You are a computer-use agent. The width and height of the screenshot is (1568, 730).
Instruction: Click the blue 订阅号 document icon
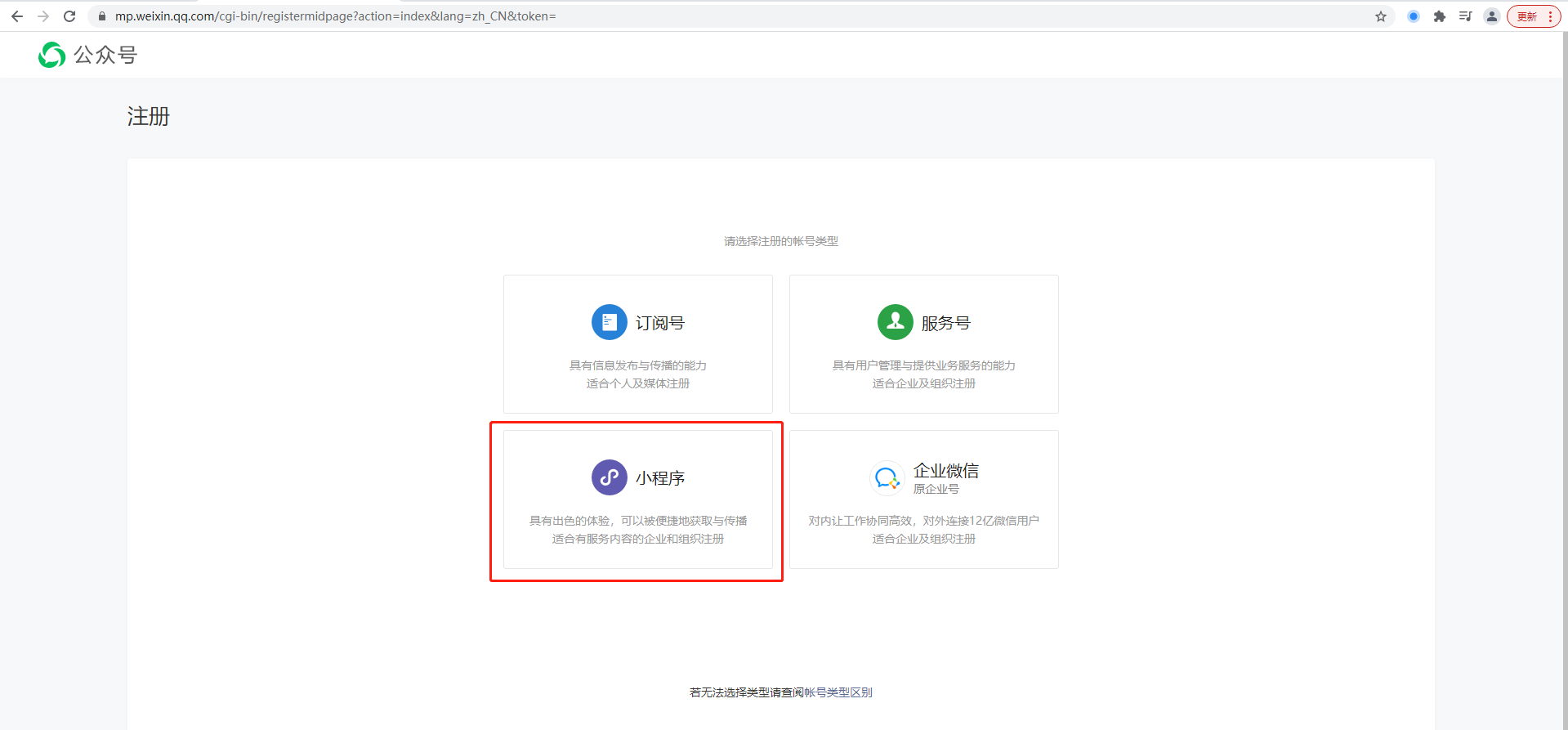(610, 322)
